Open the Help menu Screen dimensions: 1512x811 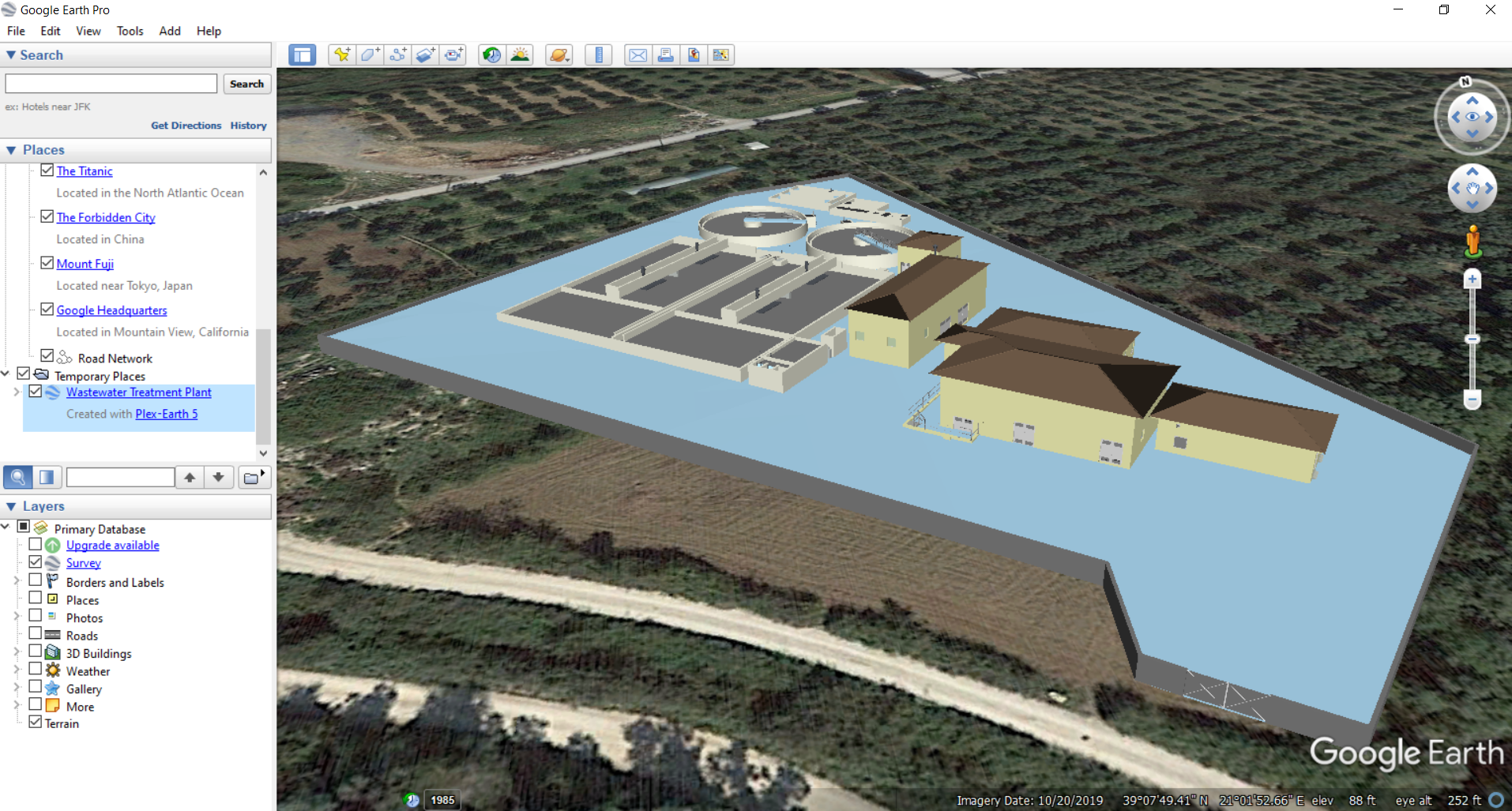pyautogui.click(x=209, y=31)
